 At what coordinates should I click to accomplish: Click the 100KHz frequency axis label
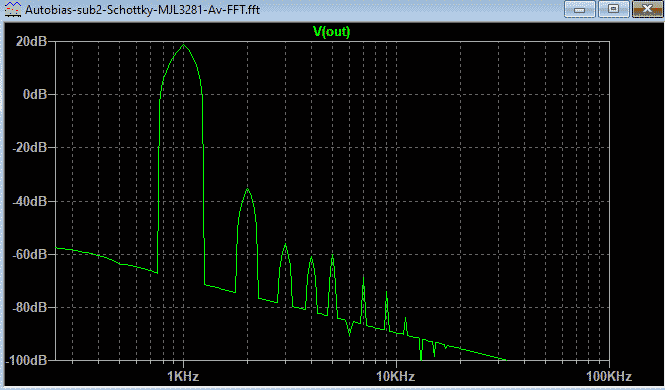(x=609, y=376)
